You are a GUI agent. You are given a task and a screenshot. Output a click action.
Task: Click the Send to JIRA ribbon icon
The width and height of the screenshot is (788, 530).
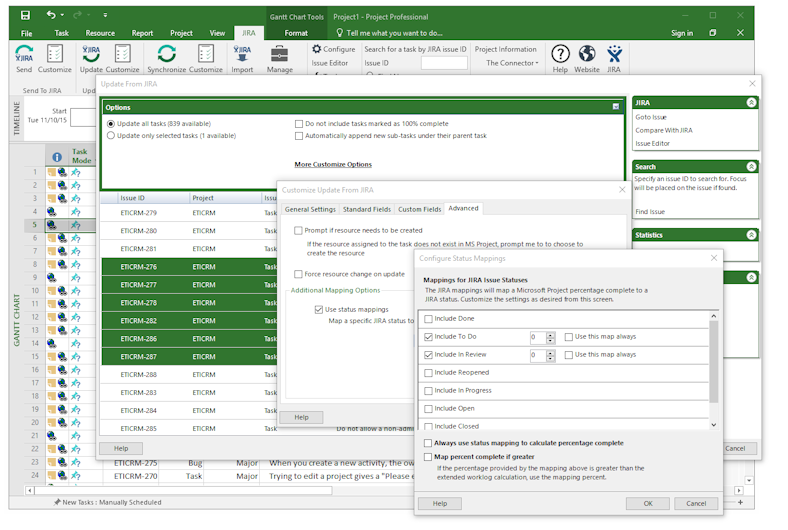24,53
